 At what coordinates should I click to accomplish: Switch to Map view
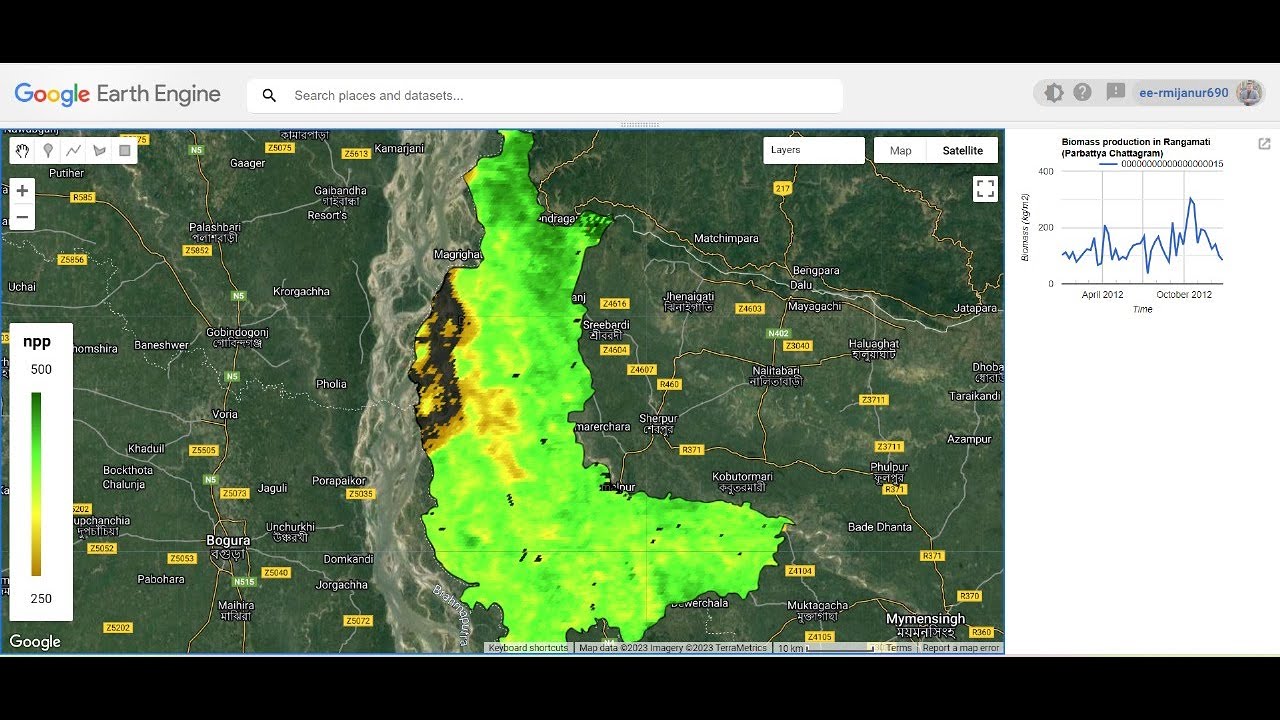(x=901, y=150)
